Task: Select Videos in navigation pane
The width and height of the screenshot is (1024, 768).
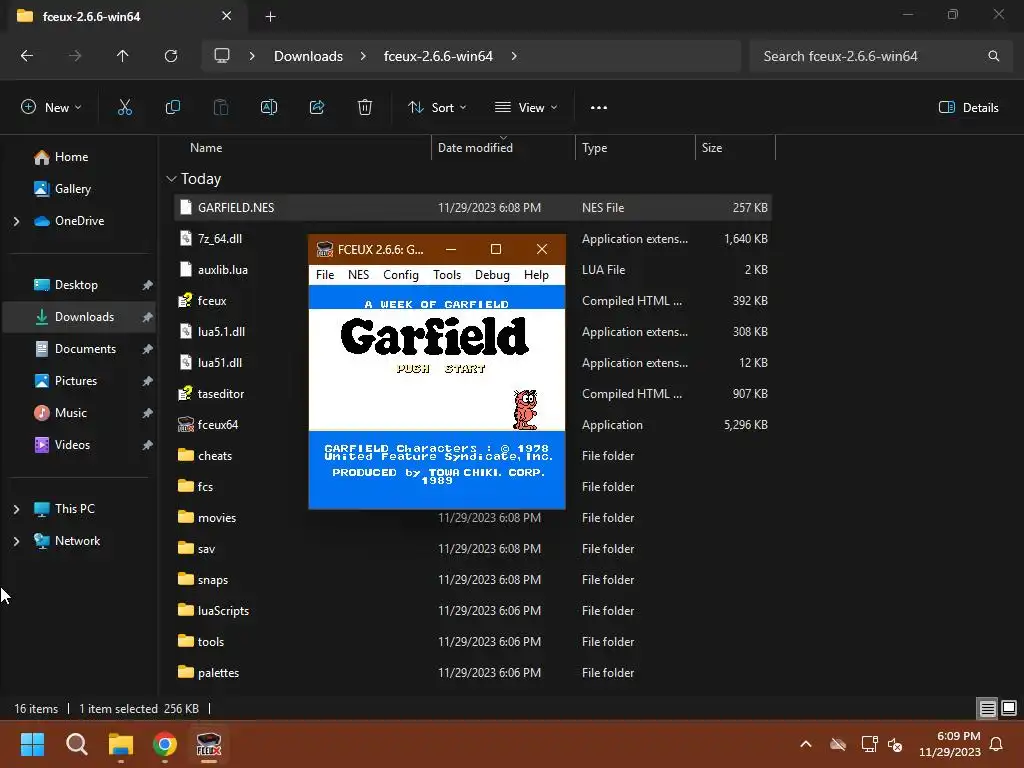Action: click(x=72, y=445)
